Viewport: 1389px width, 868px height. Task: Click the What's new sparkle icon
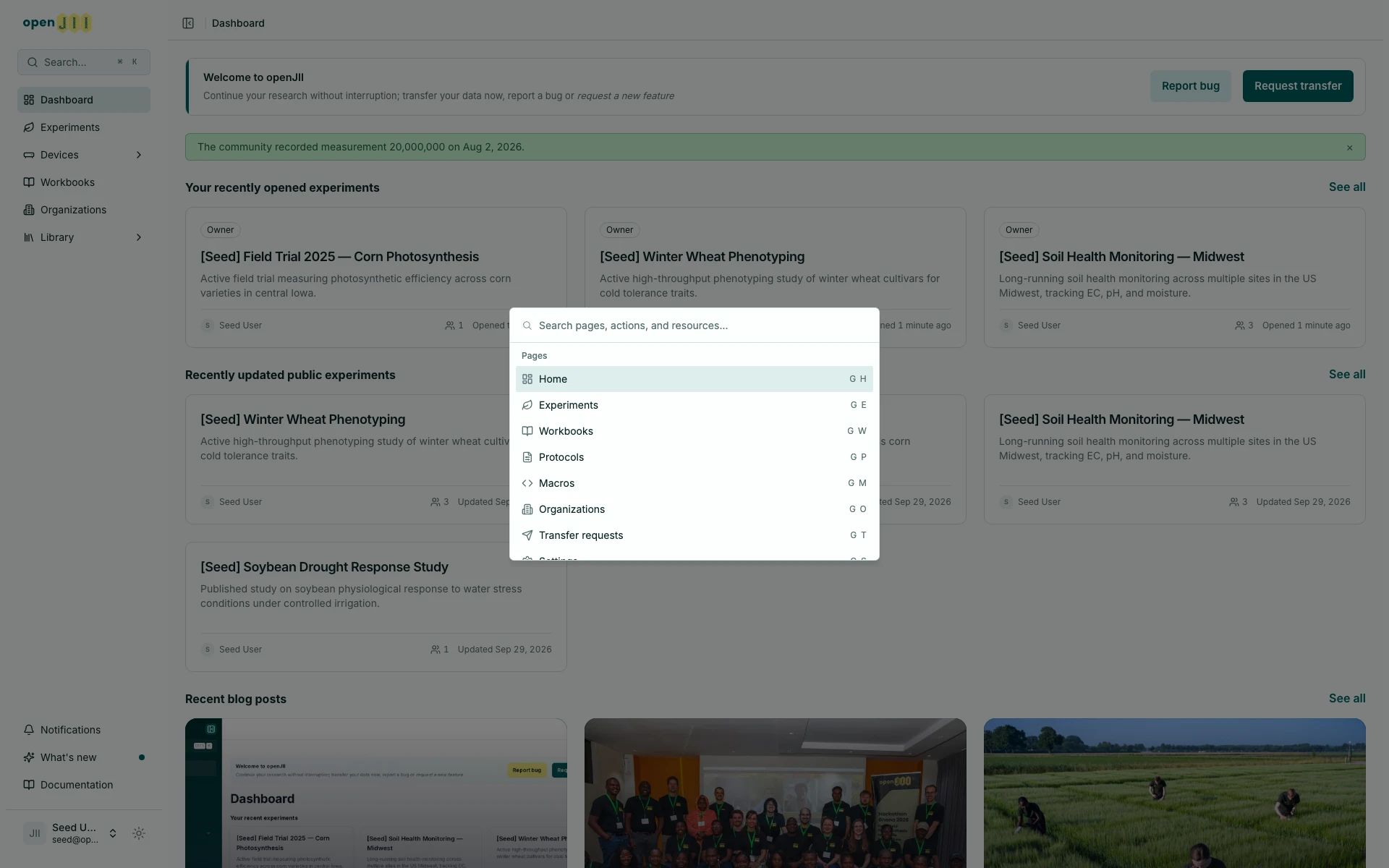(29, 757)
